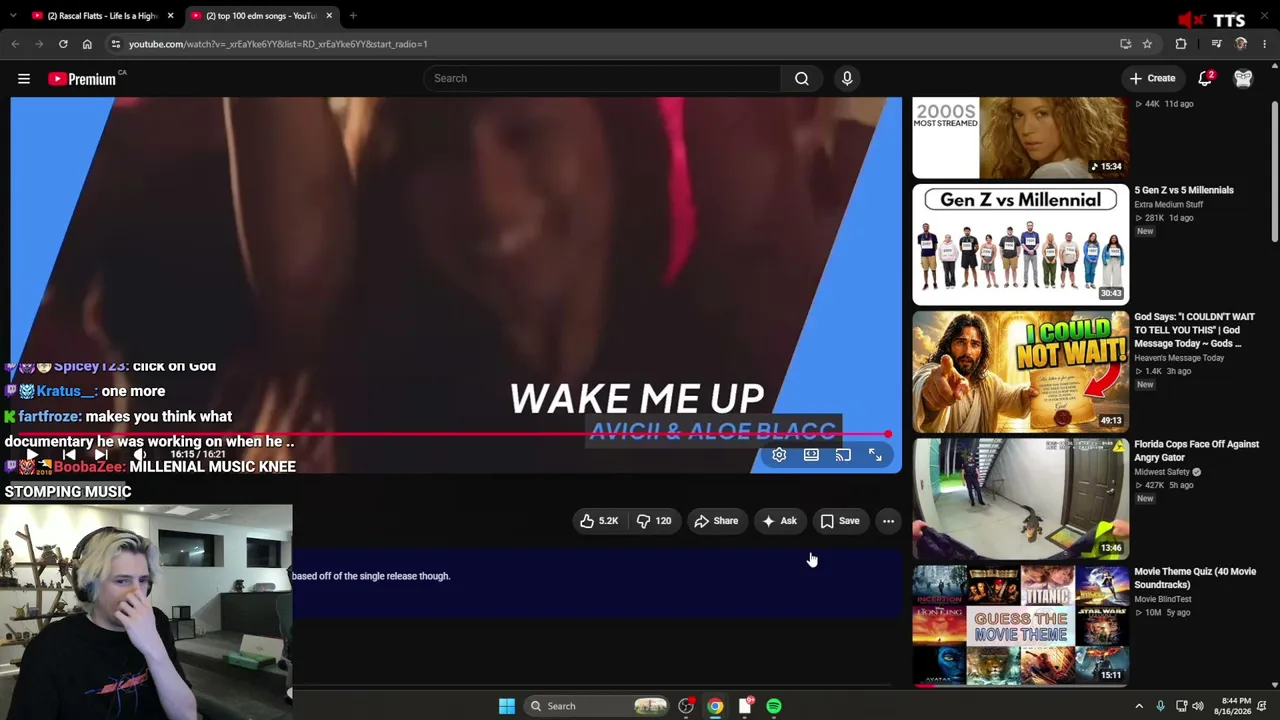Go forward in the browser

click(x=39, y=44)
